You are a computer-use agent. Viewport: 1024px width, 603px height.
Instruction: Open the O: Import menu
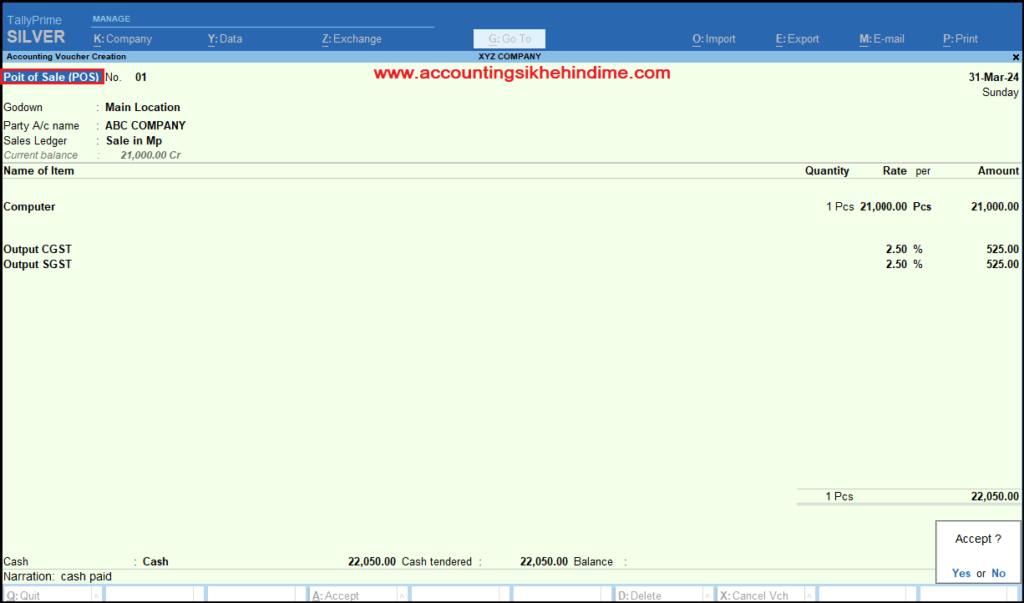click(x=714, y=39)
